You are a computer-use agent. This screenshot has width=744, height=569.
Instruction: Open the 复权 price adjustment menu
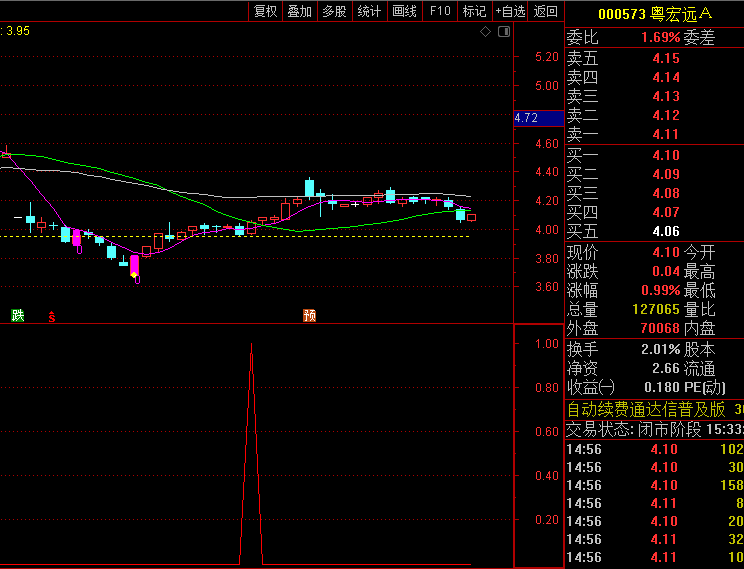tap(265, 11)
